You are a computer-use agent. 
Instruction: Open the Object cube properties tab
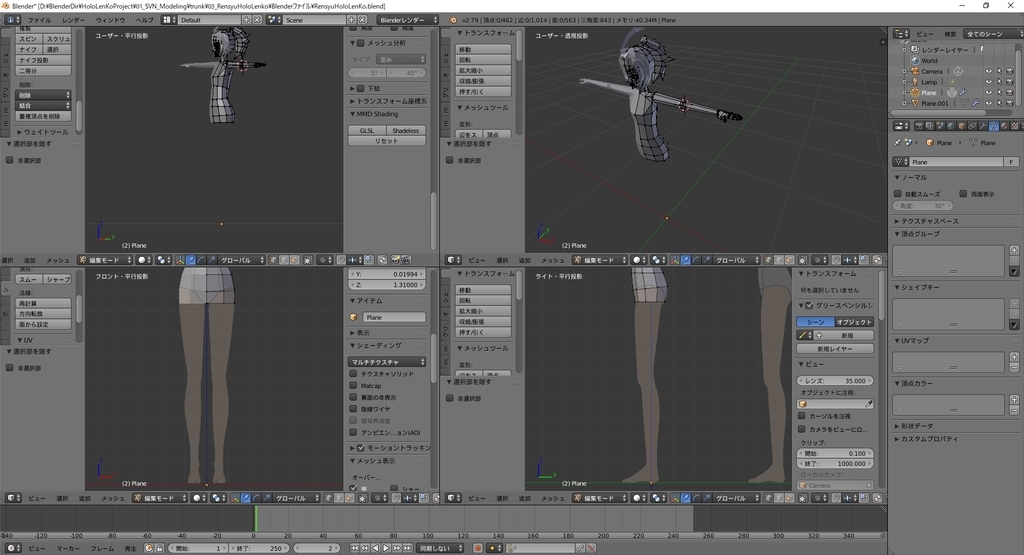[x=961, y=126]
